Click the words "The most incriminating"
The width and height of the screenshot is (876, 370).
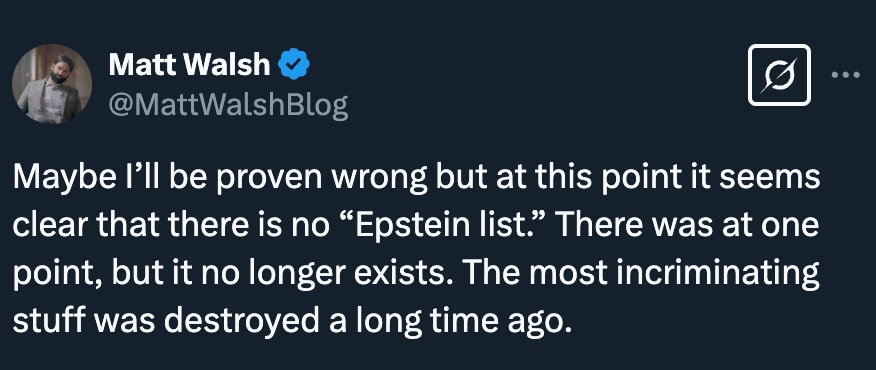[642, 273]
